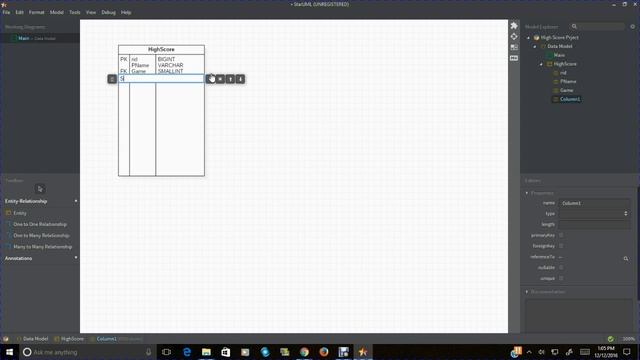Viewport: 640px width, 360px height.
Task: Open the View menu
Action: [x=91, y=12]
